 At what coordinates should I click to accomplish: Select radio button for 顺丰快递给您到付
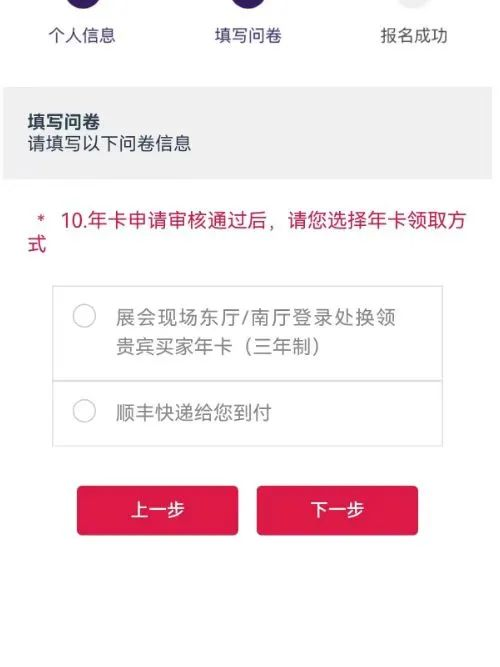[84, 411]
